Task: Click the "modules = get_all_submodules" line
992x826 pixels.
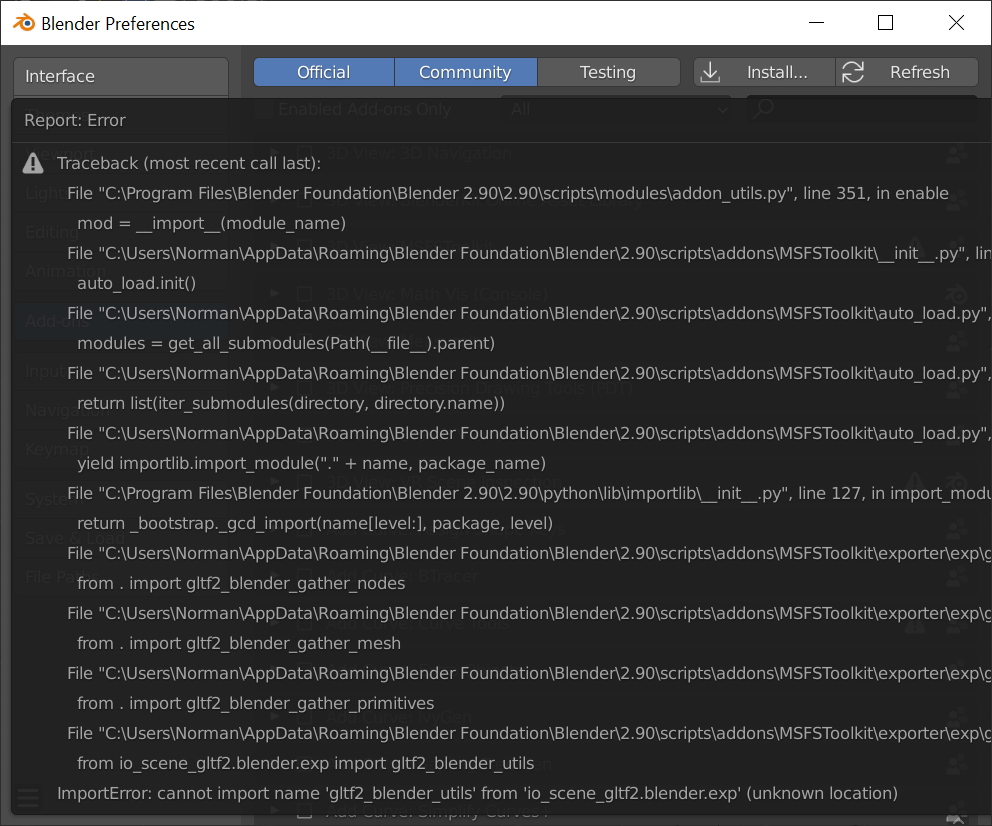Action: [286, 343]
